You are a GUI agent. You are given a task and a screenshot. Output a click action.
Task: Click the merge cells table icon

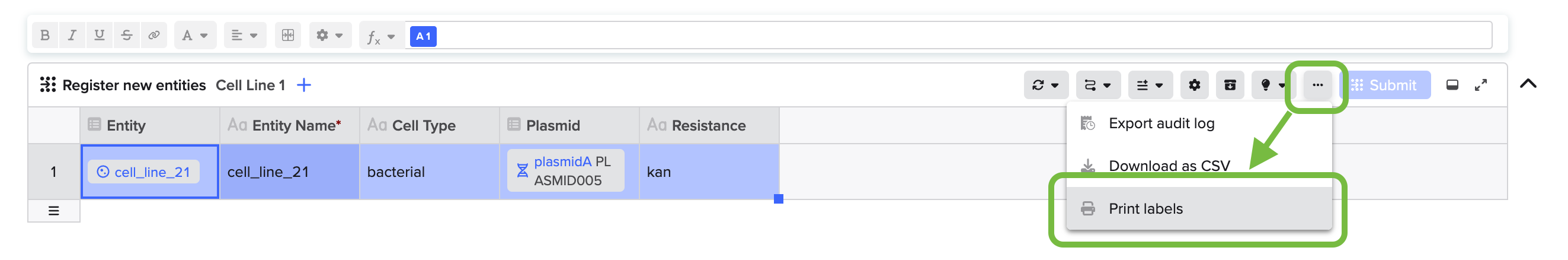coord(288,36)
